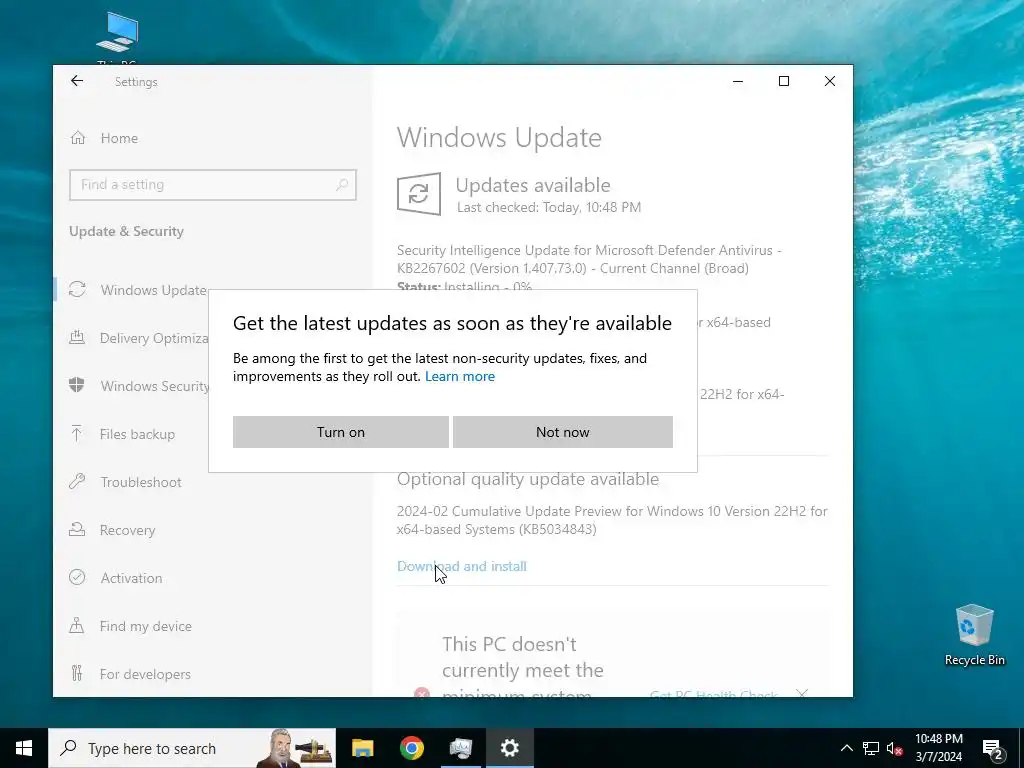Select the Last checked time text

(x=549, y=208)
